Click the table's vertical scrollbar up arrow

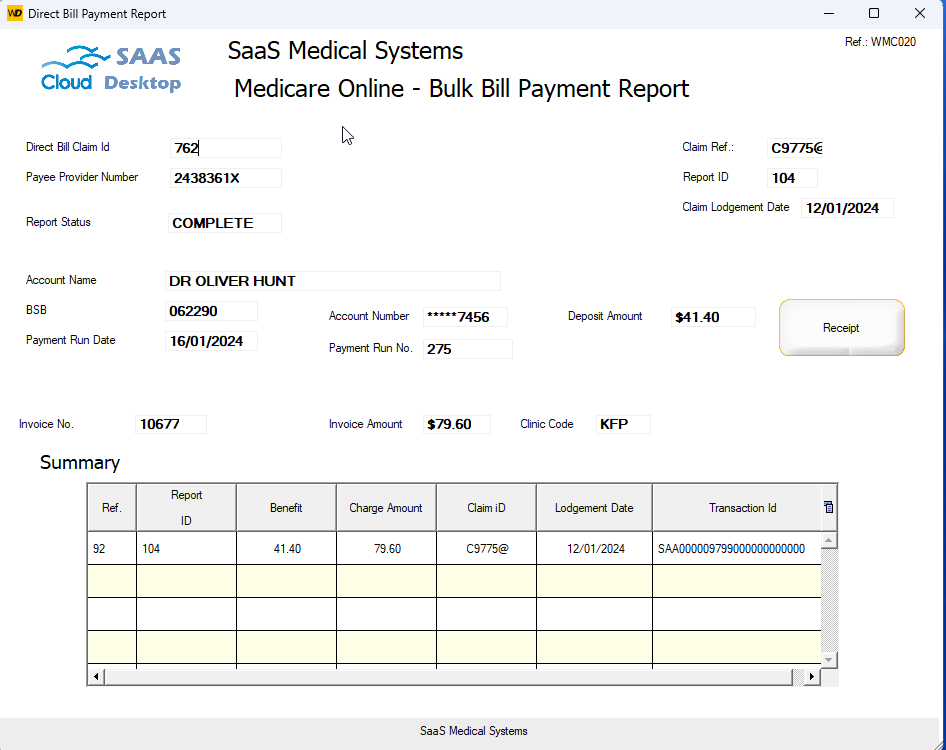[x=829, y=540]
